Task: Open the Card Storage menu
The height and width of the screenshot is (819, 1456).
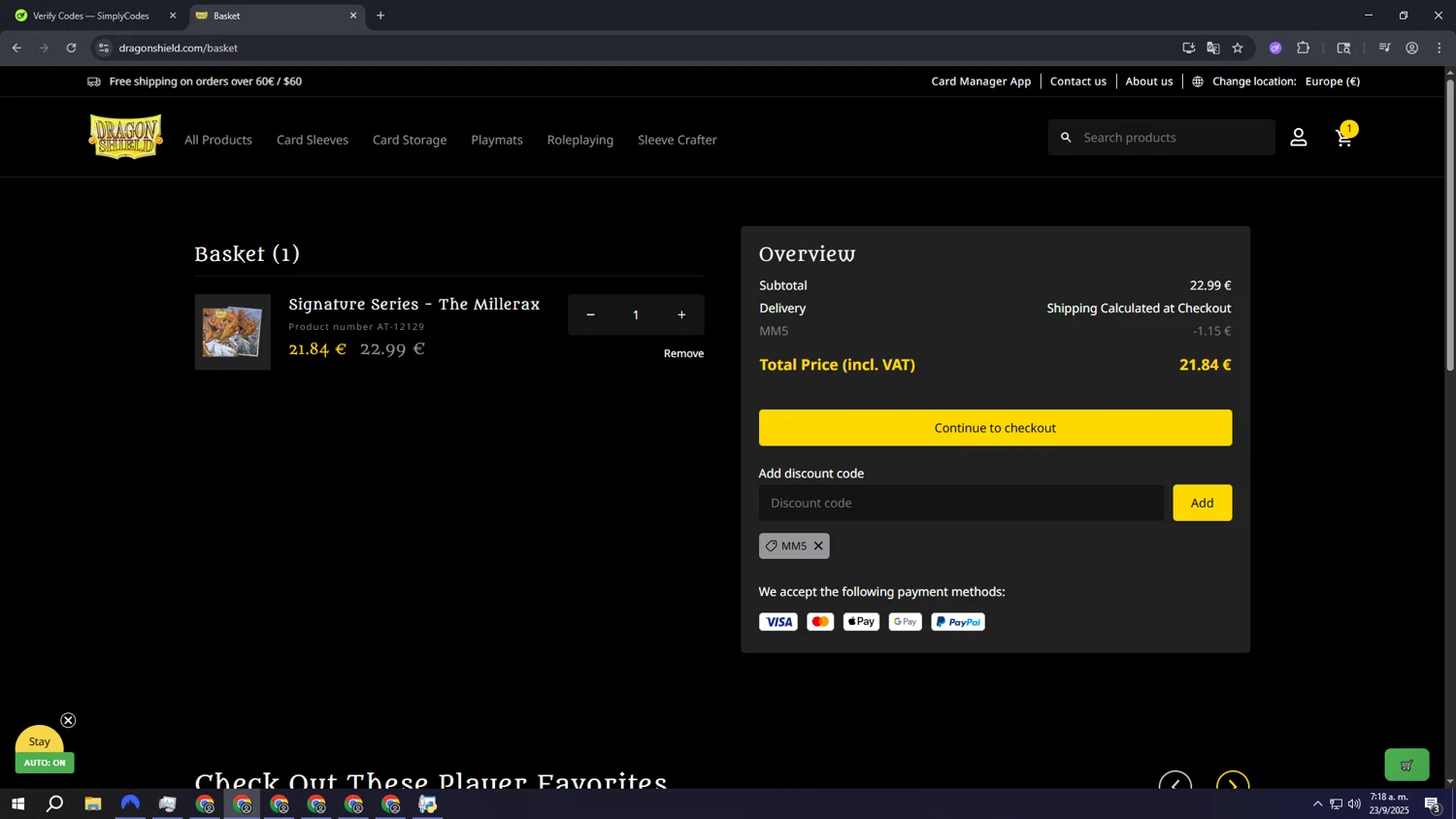Action: click(410, 140)
